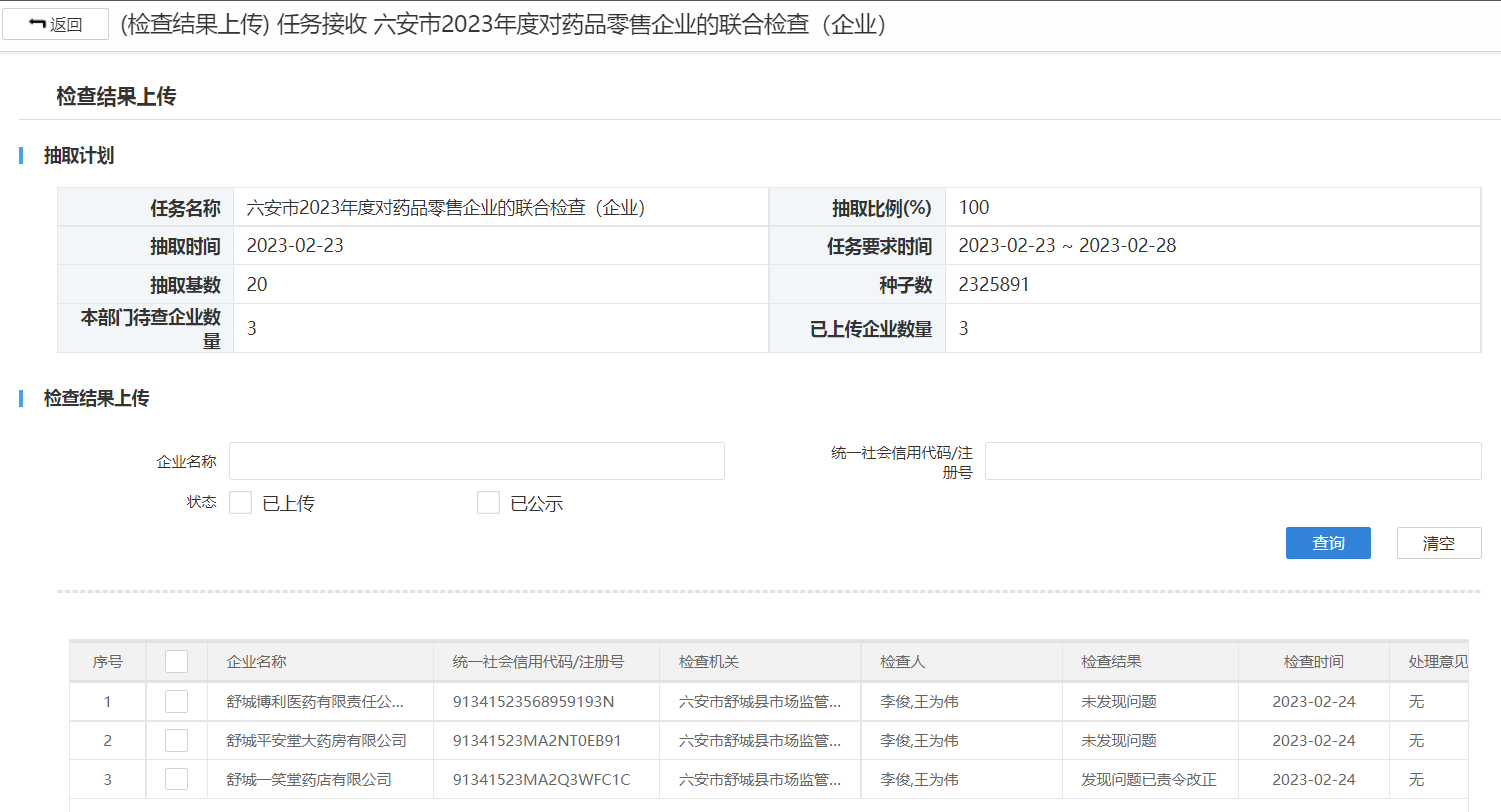Click company name 舒城博利医药有限责任公...
The width and height of the screenshot is (1501, 812).
[315, 702]
